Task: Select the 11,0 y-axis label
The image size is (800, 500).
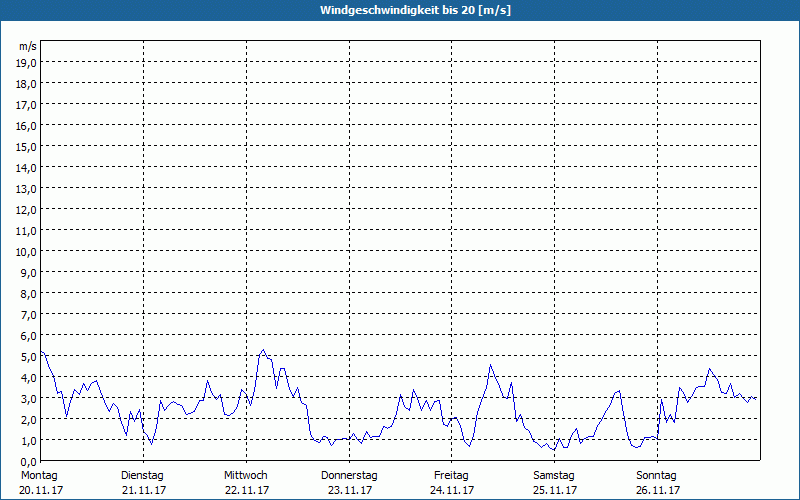Action: (x=27, y=231)
